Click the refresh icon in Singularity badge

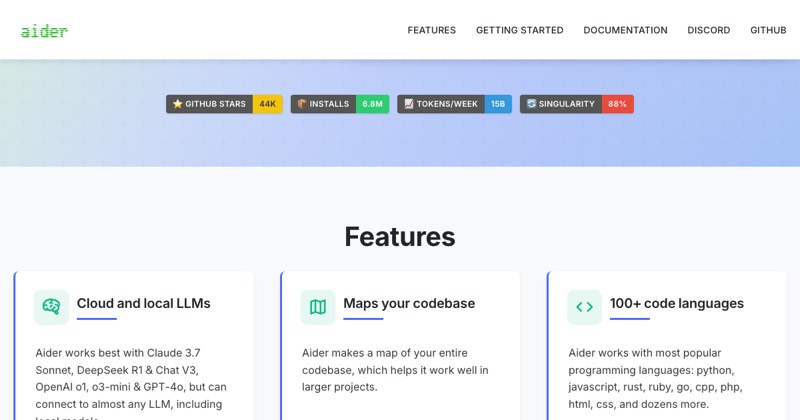[x=531, y=104]
